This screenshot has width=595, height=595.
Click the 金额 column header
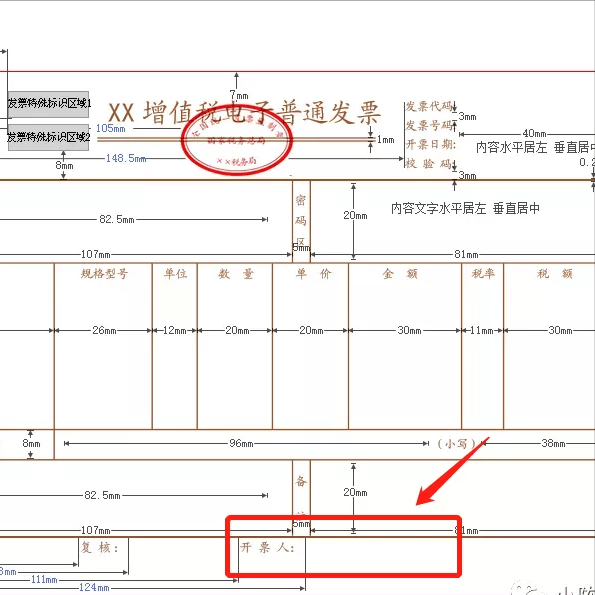400,274
